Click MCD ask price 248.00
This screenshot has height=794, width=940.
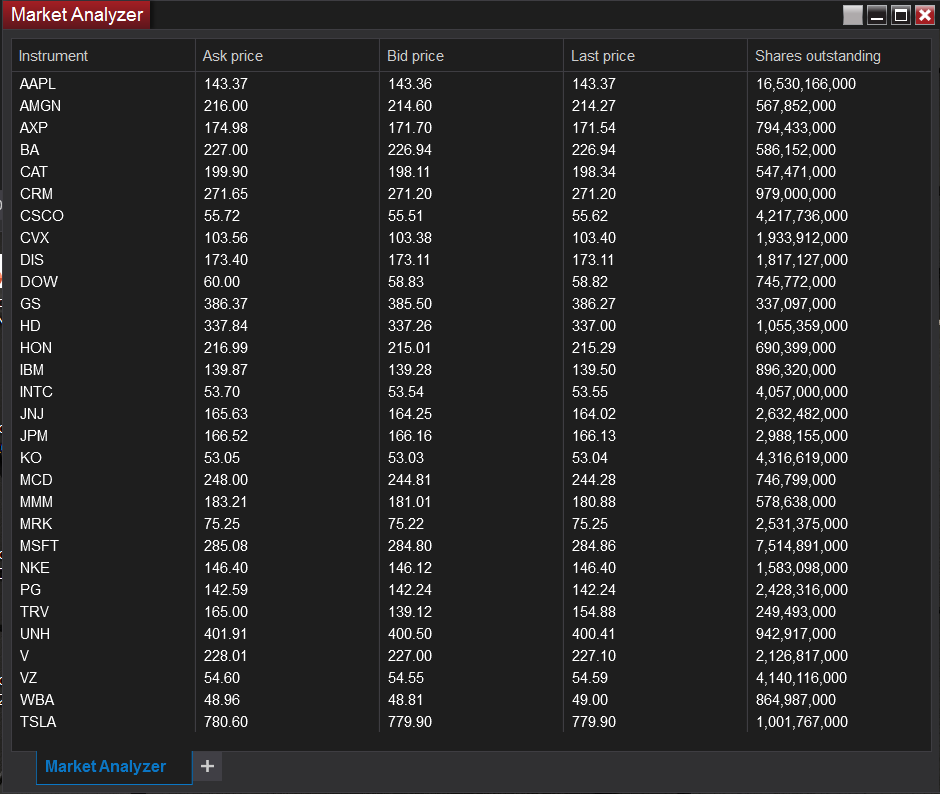click(226, 480)
